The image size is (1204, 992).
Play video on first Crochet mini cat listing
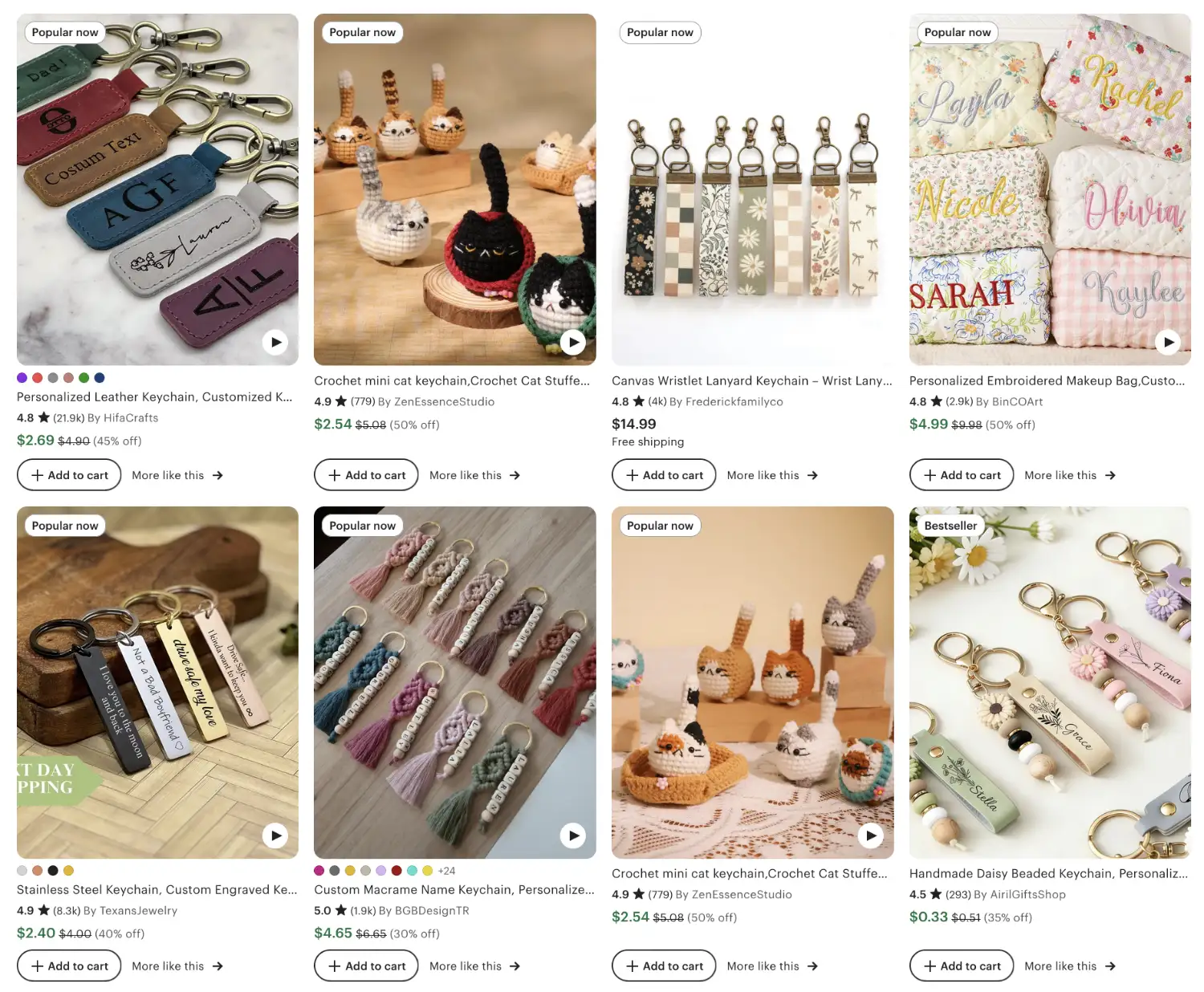[x=572, y=343]
